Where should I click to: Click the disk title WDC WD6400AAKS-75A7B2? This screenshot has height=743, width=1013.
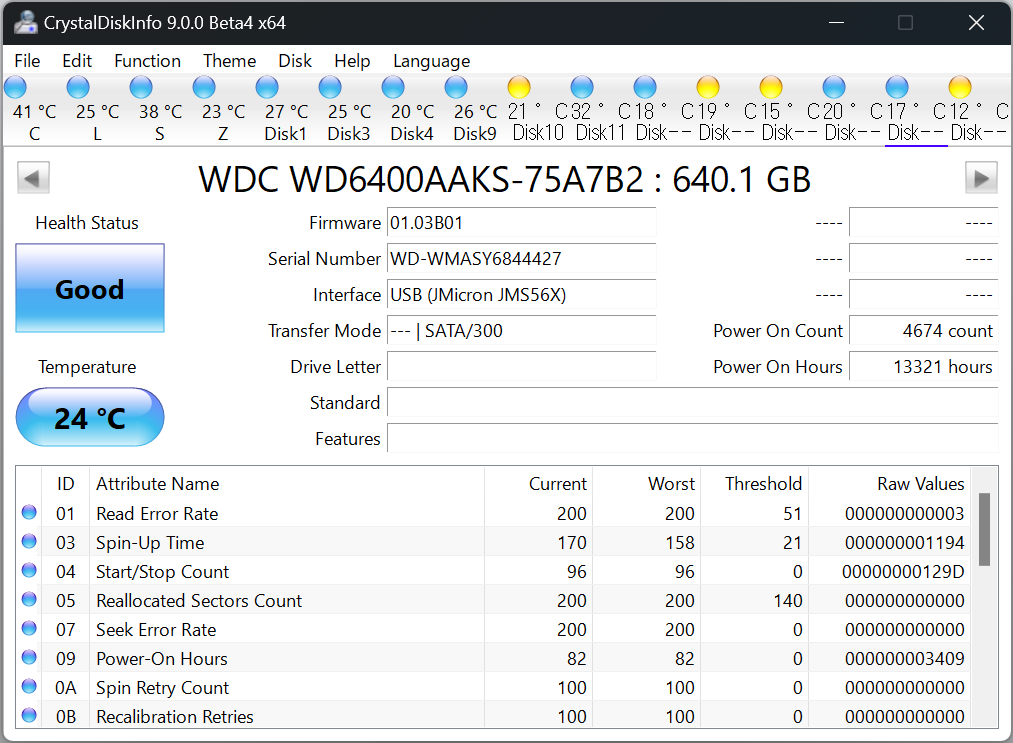coord(421,180)
